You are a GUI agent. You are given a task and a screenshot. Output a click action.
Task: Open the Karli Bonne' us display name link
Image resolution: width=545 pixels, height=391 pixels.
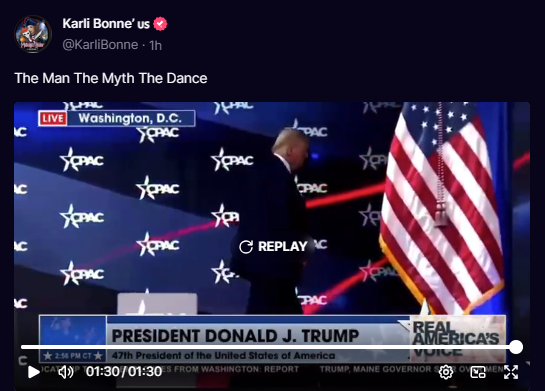coord(106,24)
